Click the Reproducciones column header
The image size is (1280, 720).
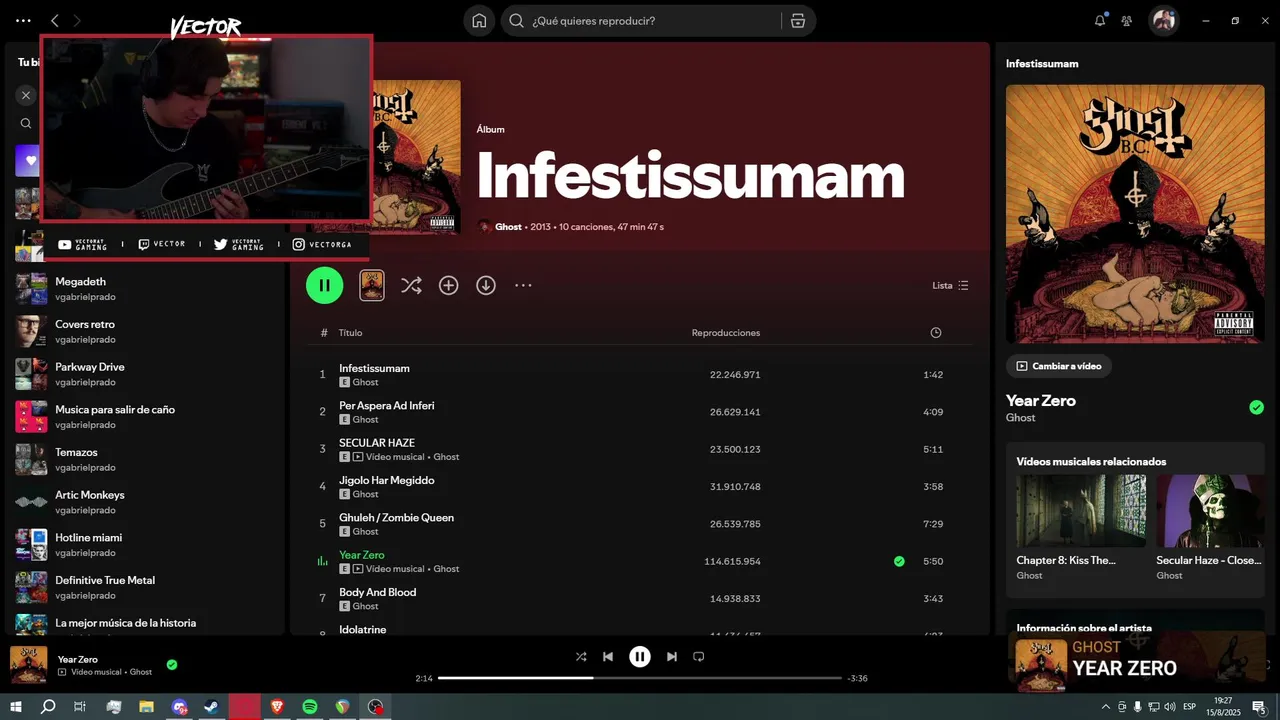[x=726, y=332]
